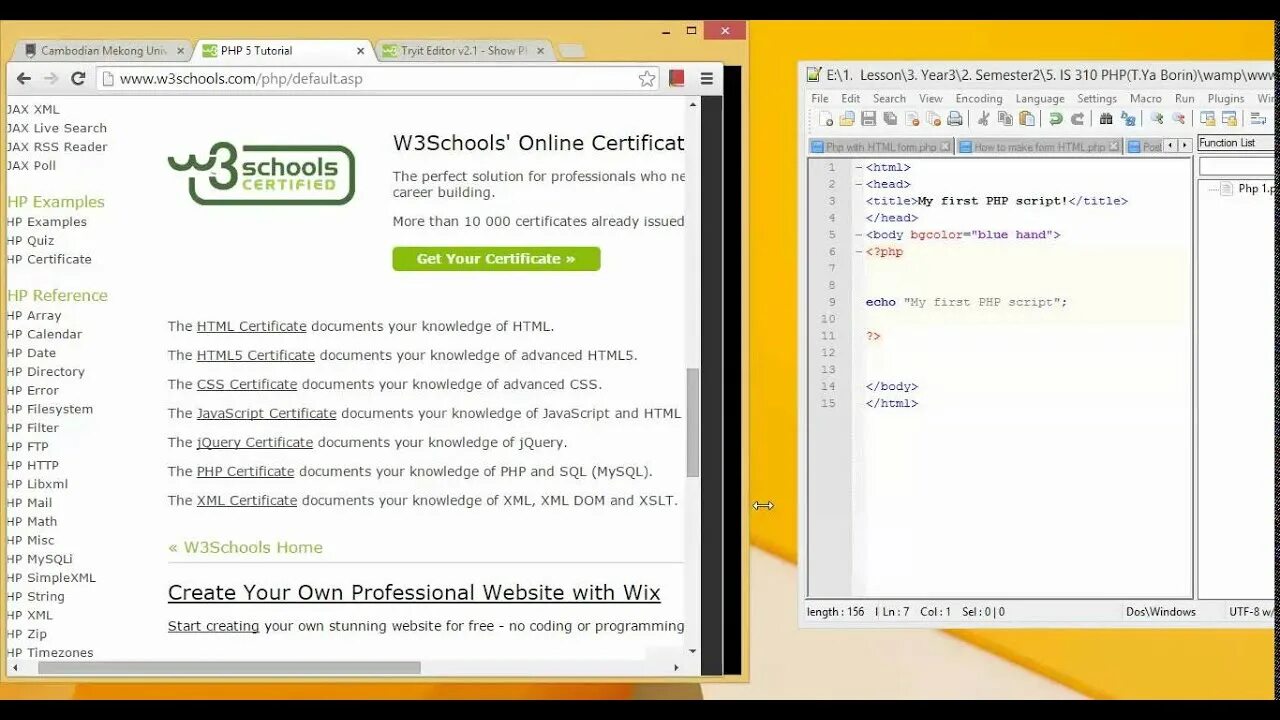The image size is (1280, 720).
Task: Open Search menu in Notepad++
Action: 889,98
